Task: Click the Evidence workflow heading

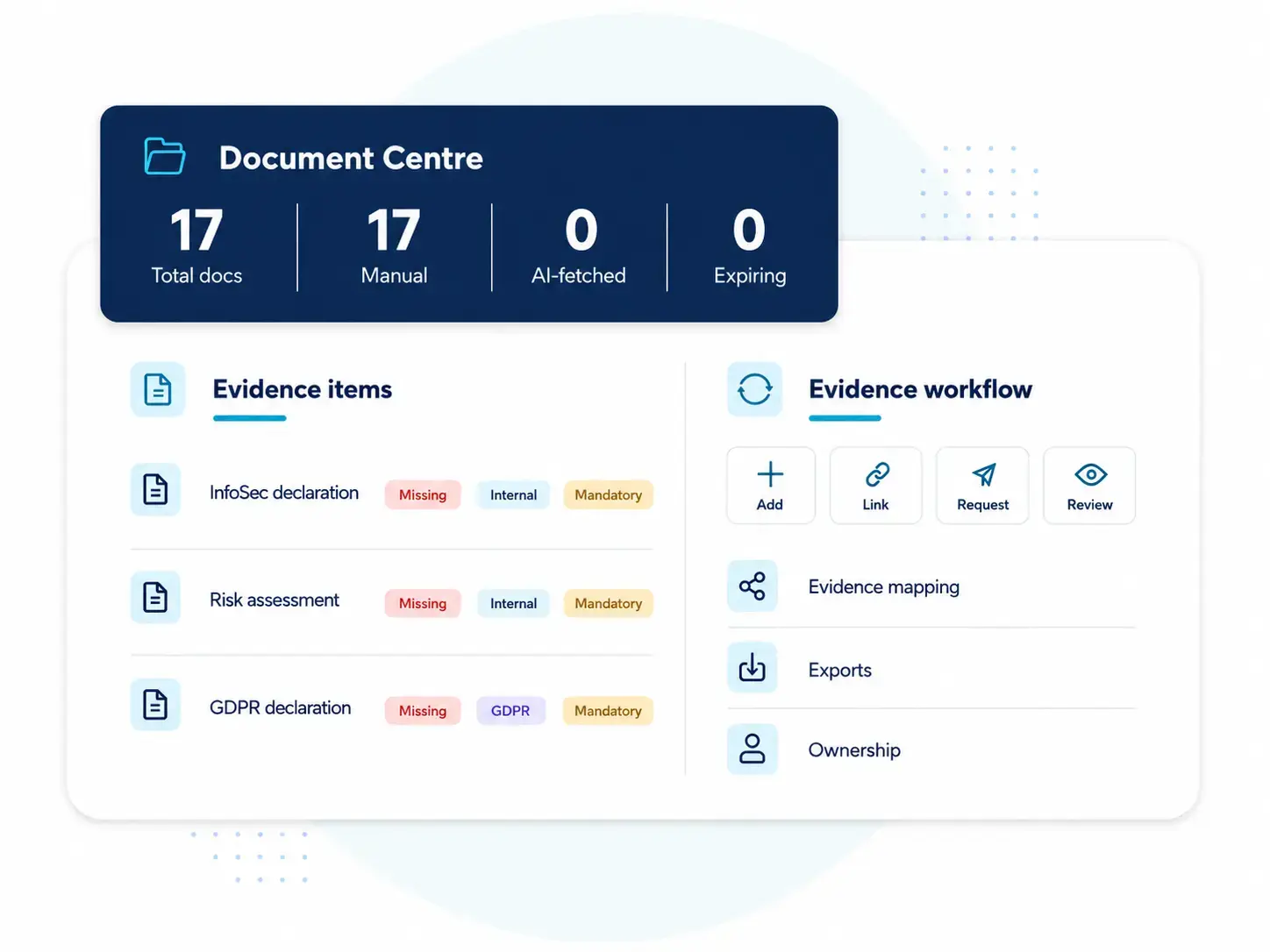Action: coord(920,389)
